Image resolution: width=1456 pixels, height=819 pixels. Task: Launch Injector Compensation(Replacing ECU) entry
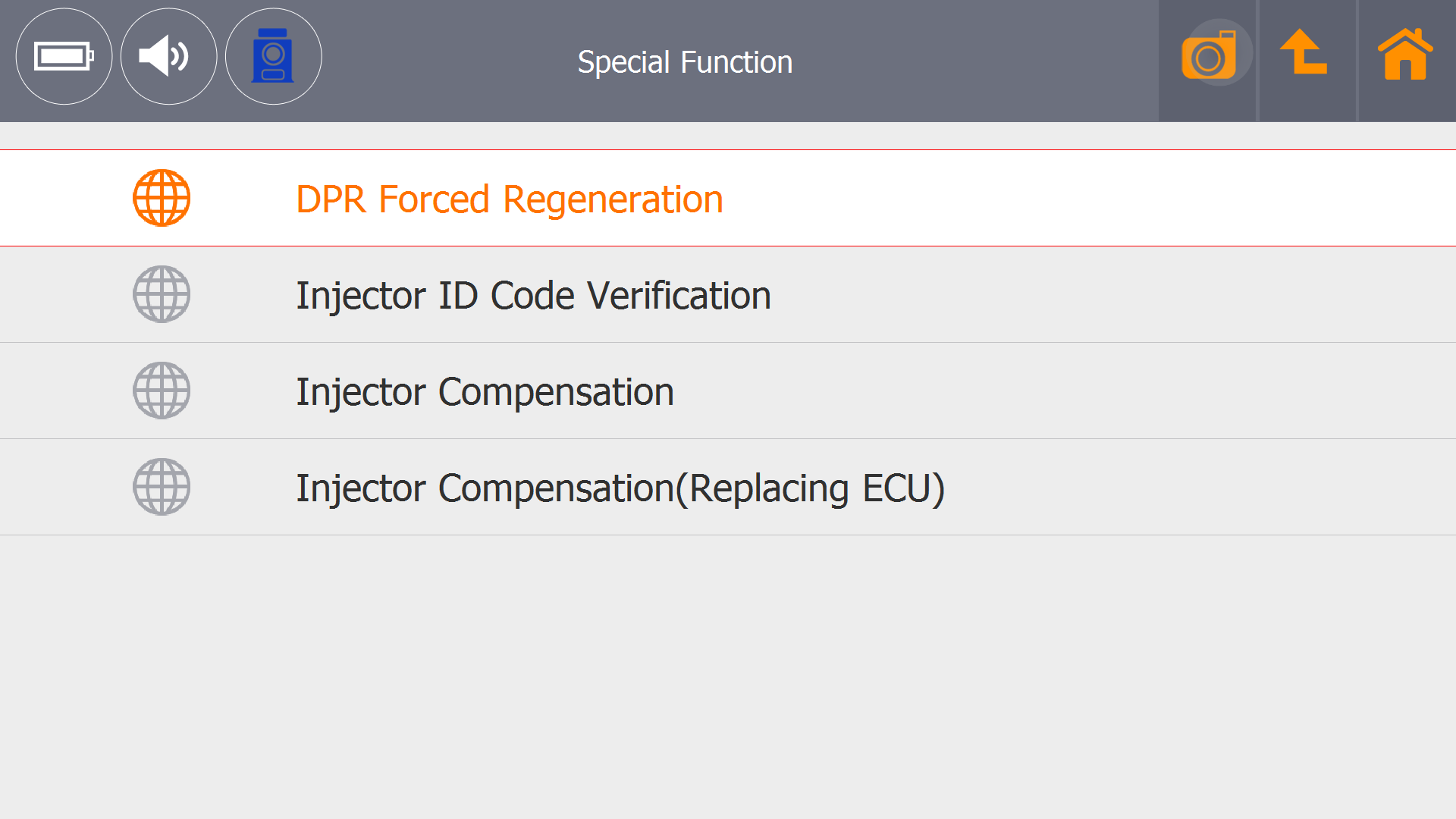[x=620, y=488]
